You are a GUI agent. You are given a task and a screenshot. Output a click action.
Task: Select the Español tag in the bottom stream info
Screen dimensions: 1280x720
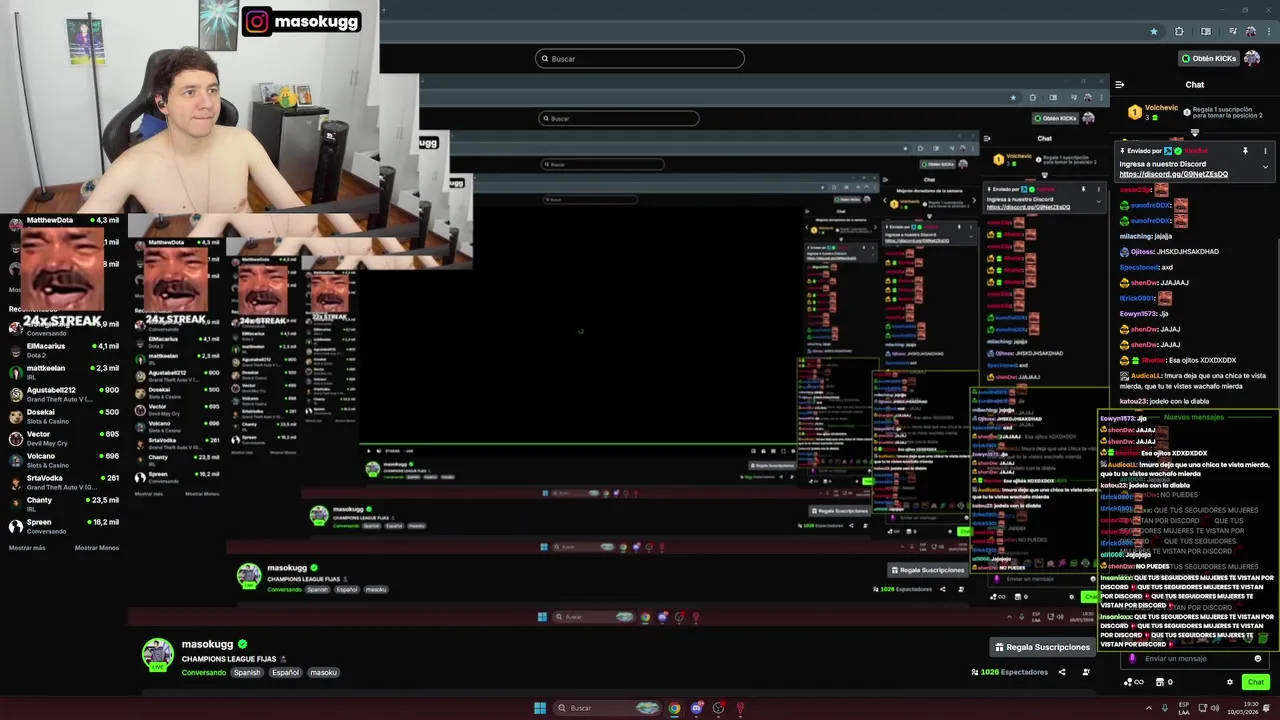coord(285,673)
